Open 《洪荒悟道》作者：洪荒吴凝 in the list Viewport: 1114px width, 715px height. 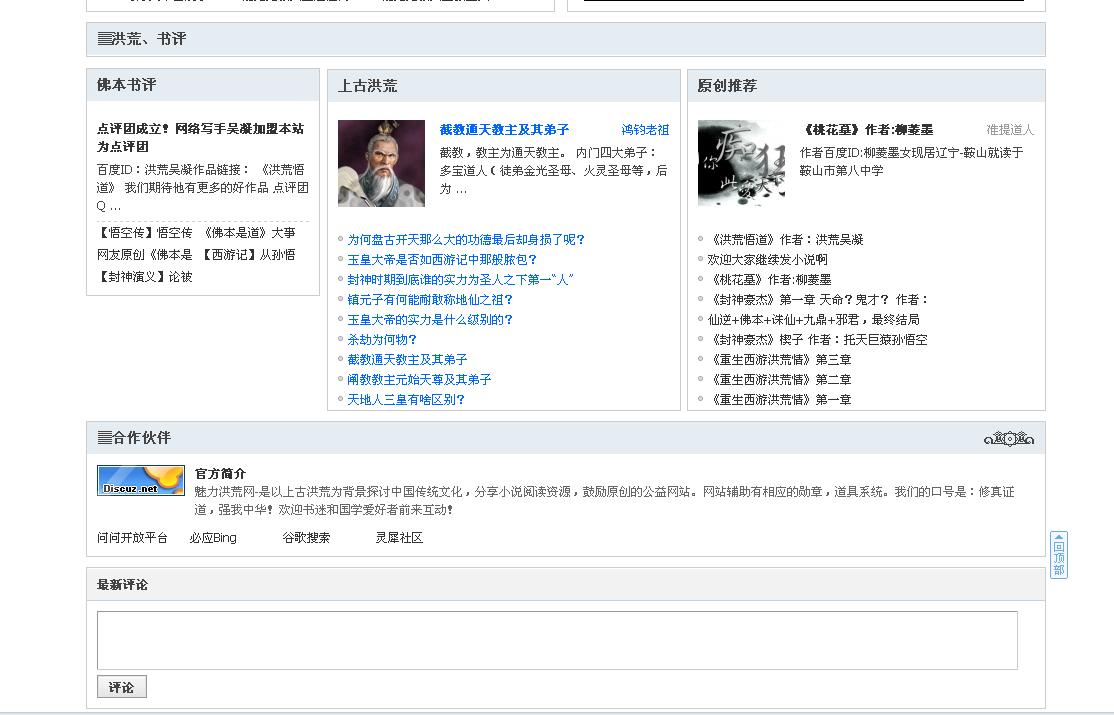point(785,240)
